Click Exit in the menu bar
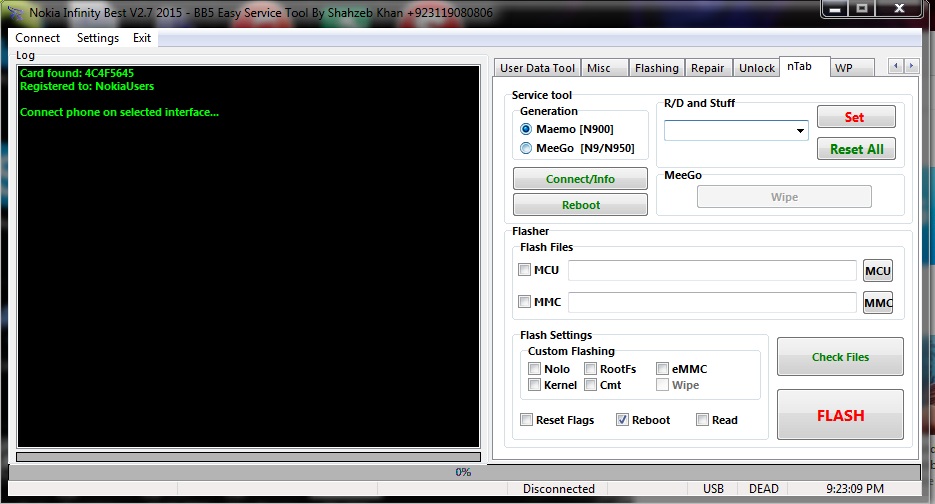This screenshot has width=935, height=504. 142,38
